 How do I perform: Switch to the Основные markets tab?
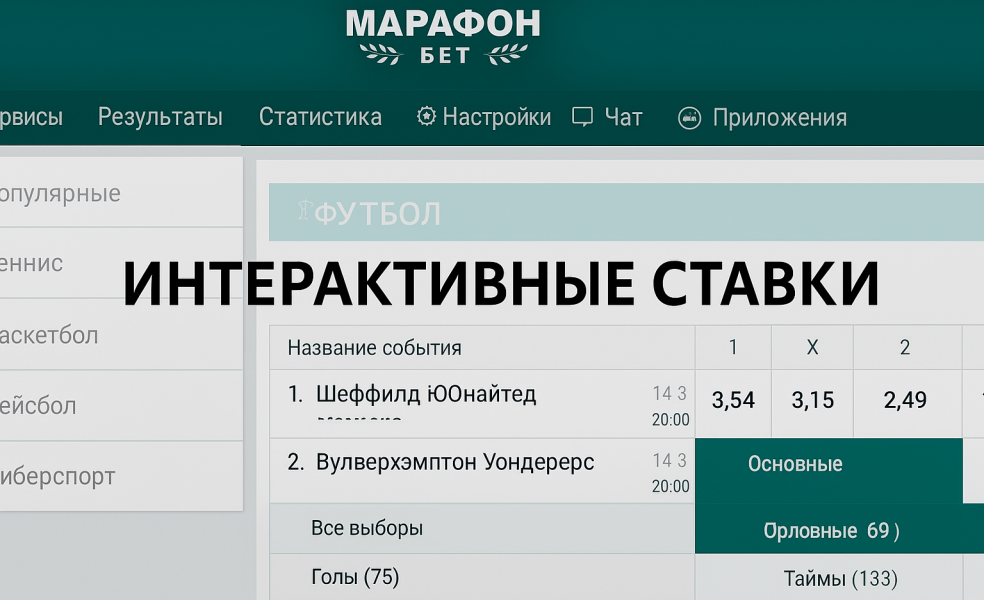click(x=795, y=465)
